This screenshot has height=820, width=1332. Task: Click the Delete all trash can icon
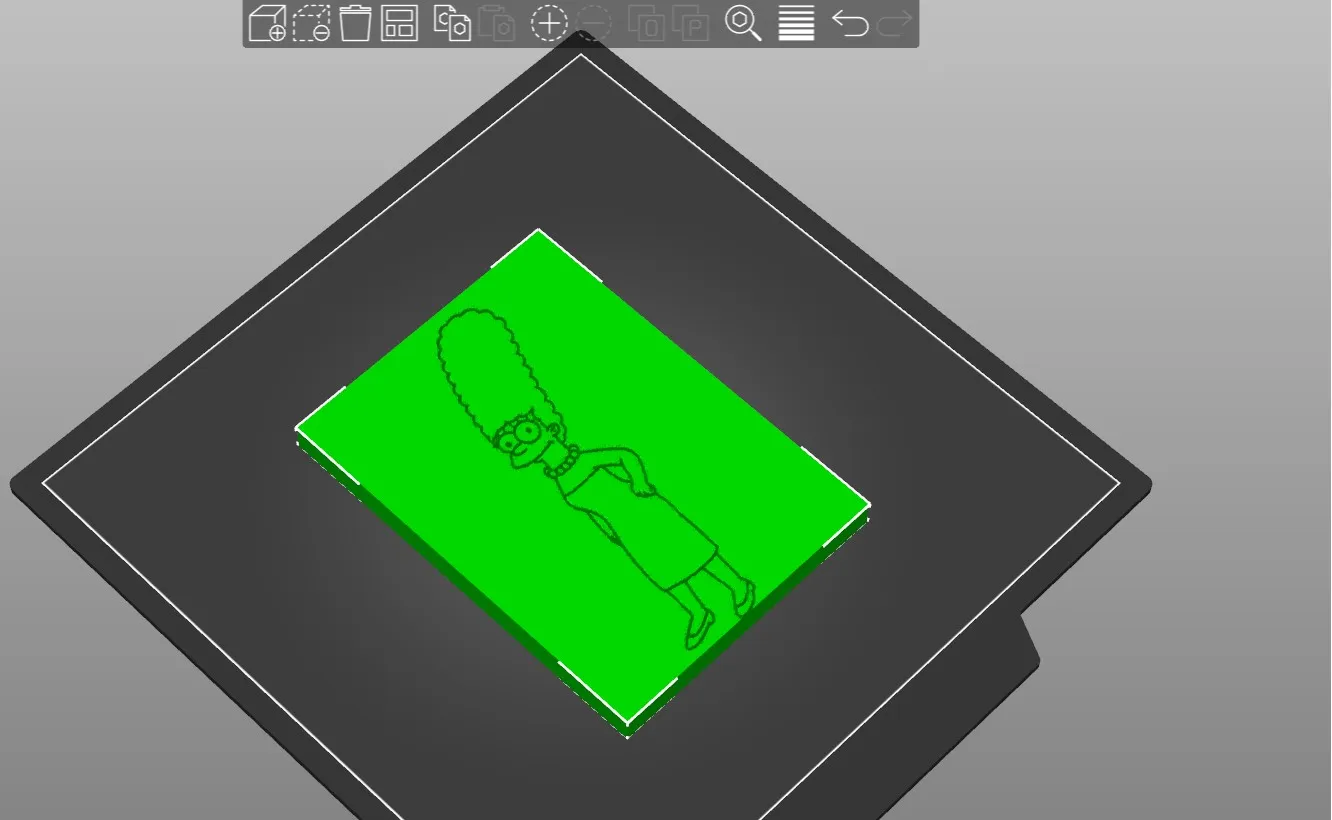tap(355, 23)
